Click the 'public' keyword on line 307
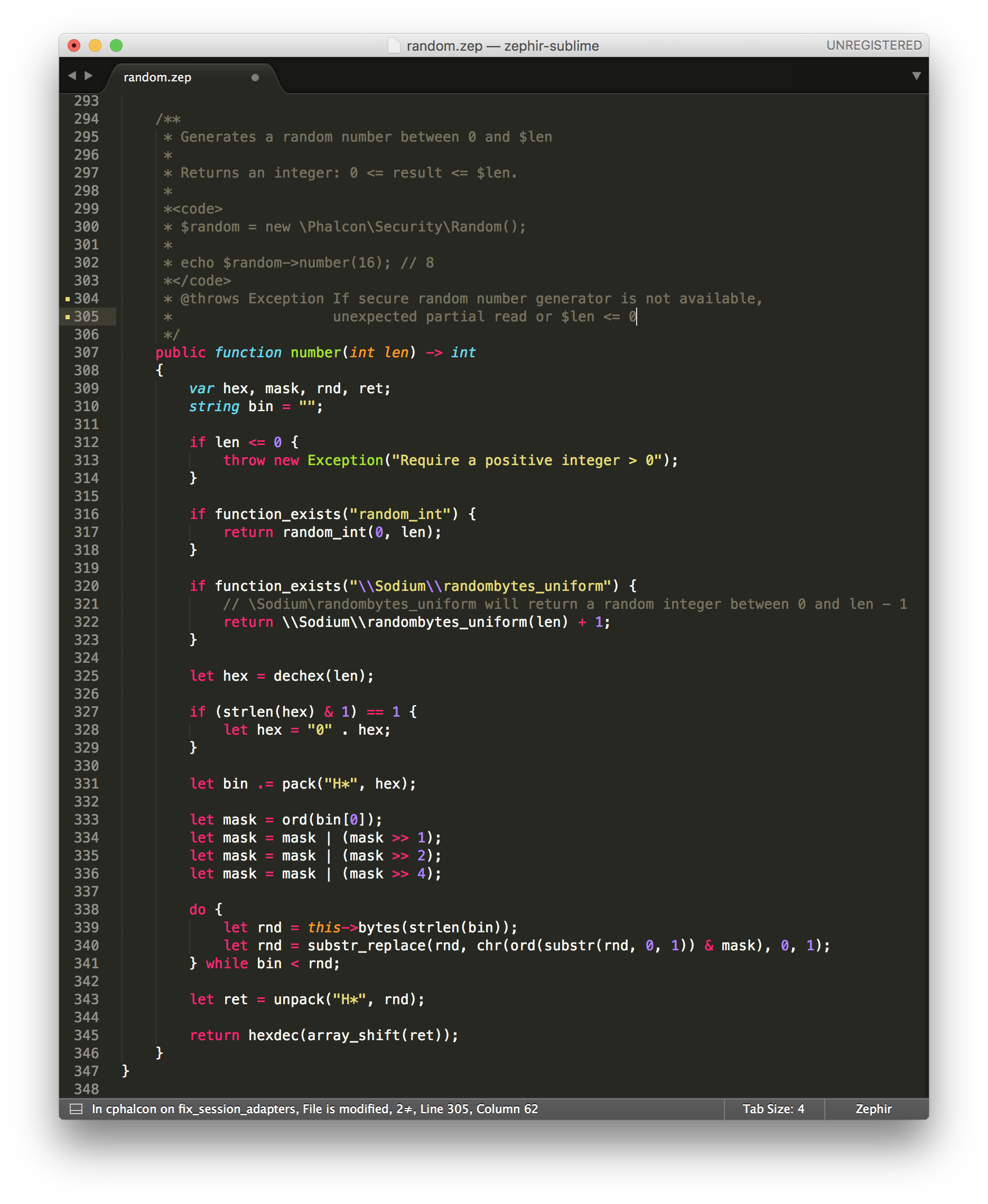Viewport: 988px width, 1204px height. tap(180, 353)
